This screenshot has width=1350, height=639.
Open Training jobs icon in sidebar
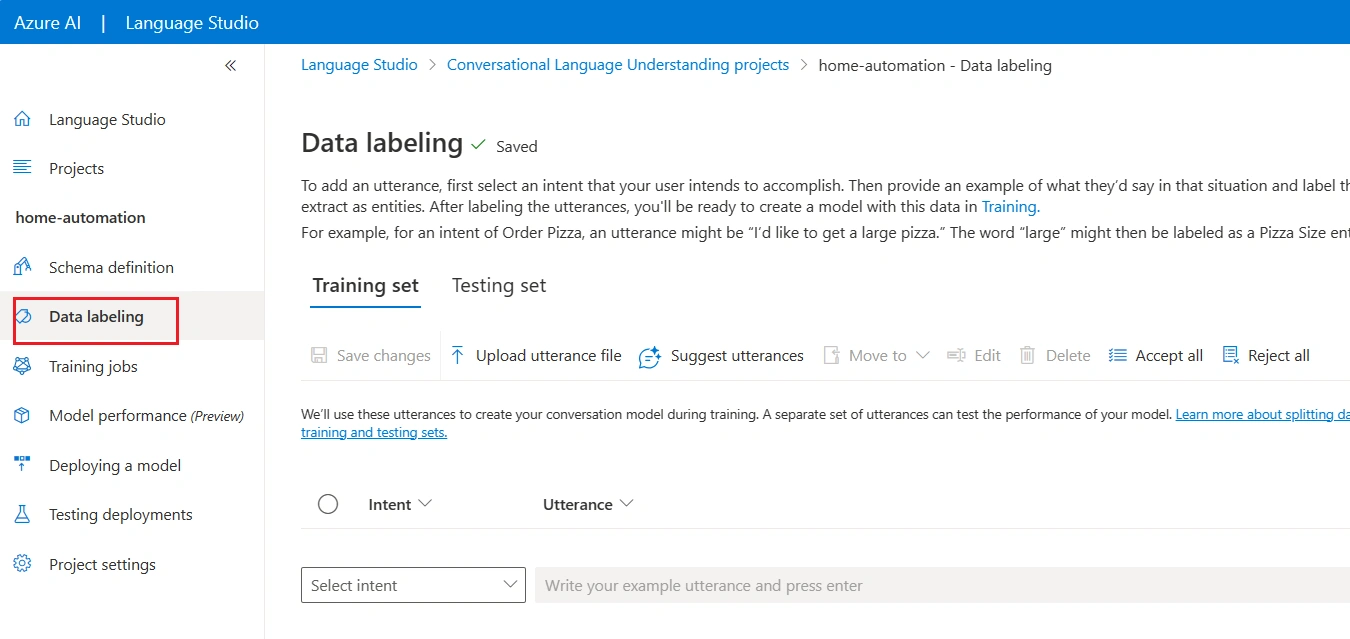[x=22, y=366]
